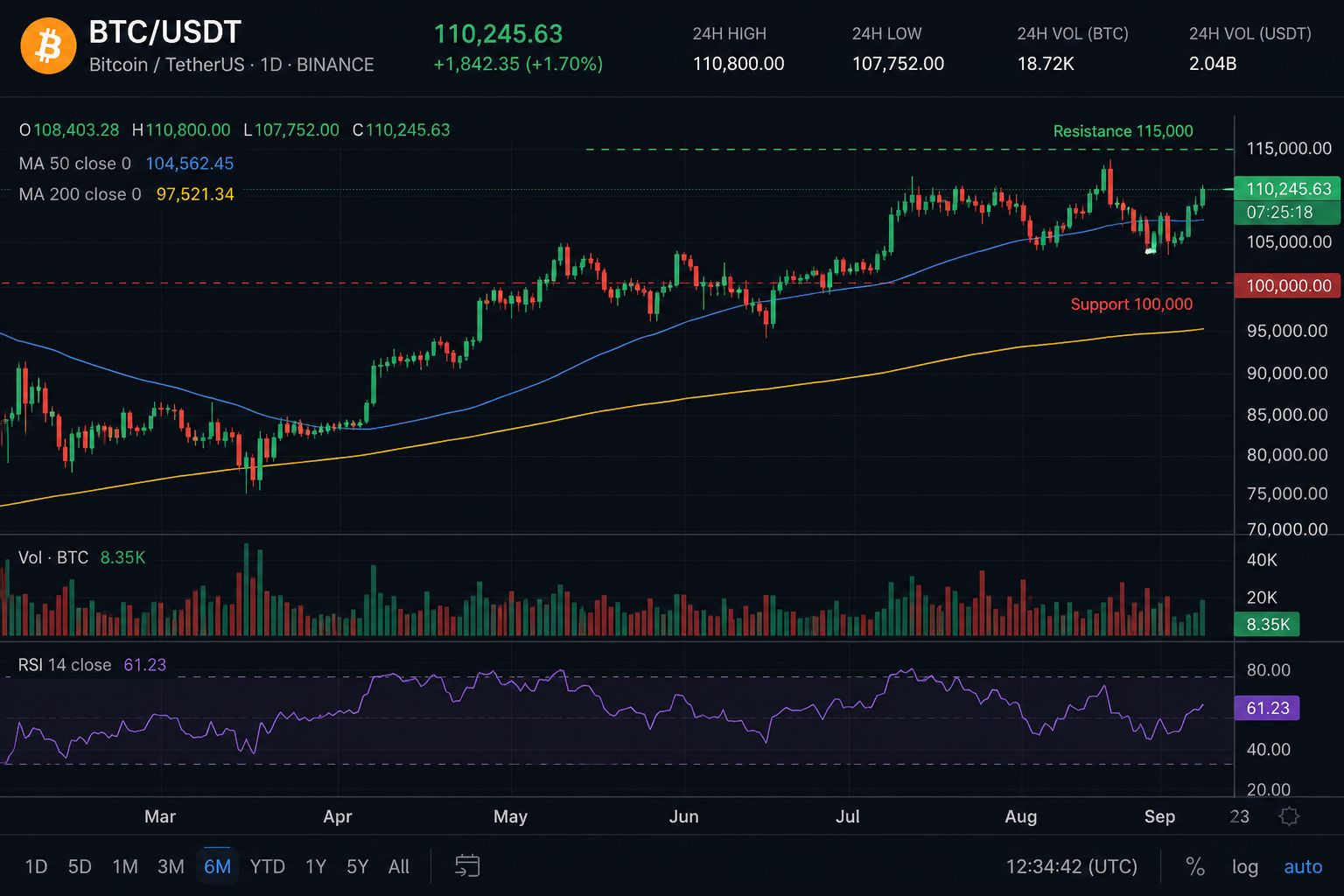Click the 24H HIGH value 110,800.00
This screenshot has height=896, width=1344.
point(738,64)
